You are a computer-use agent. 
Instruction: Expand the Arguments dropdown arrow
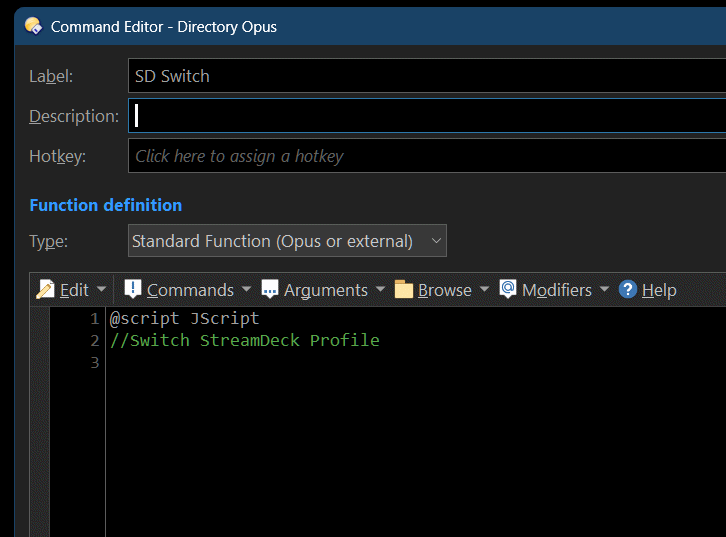click(x=381, y=289)
